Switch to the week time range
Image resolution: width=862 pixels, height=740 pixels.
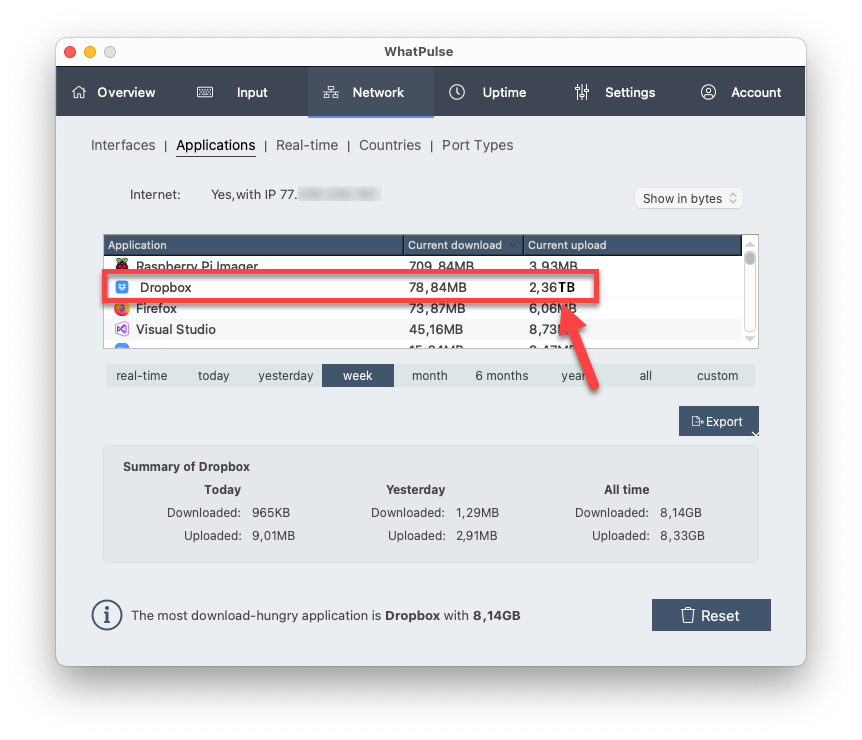[357, 375]
